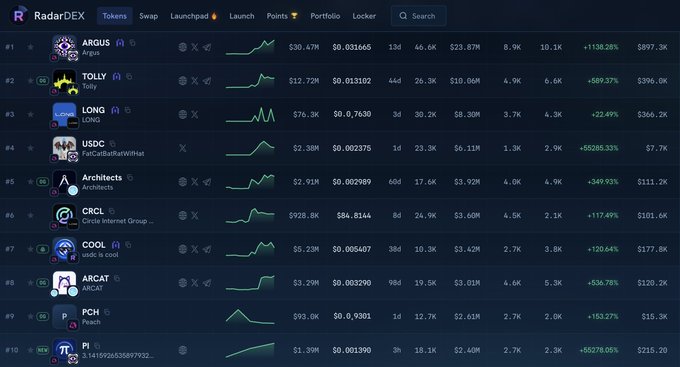The width and height of the screenshot is (680, 367).
Task: Open the ARGUS website globe icon
Action: pyautogui.click(x=183, y=47)
